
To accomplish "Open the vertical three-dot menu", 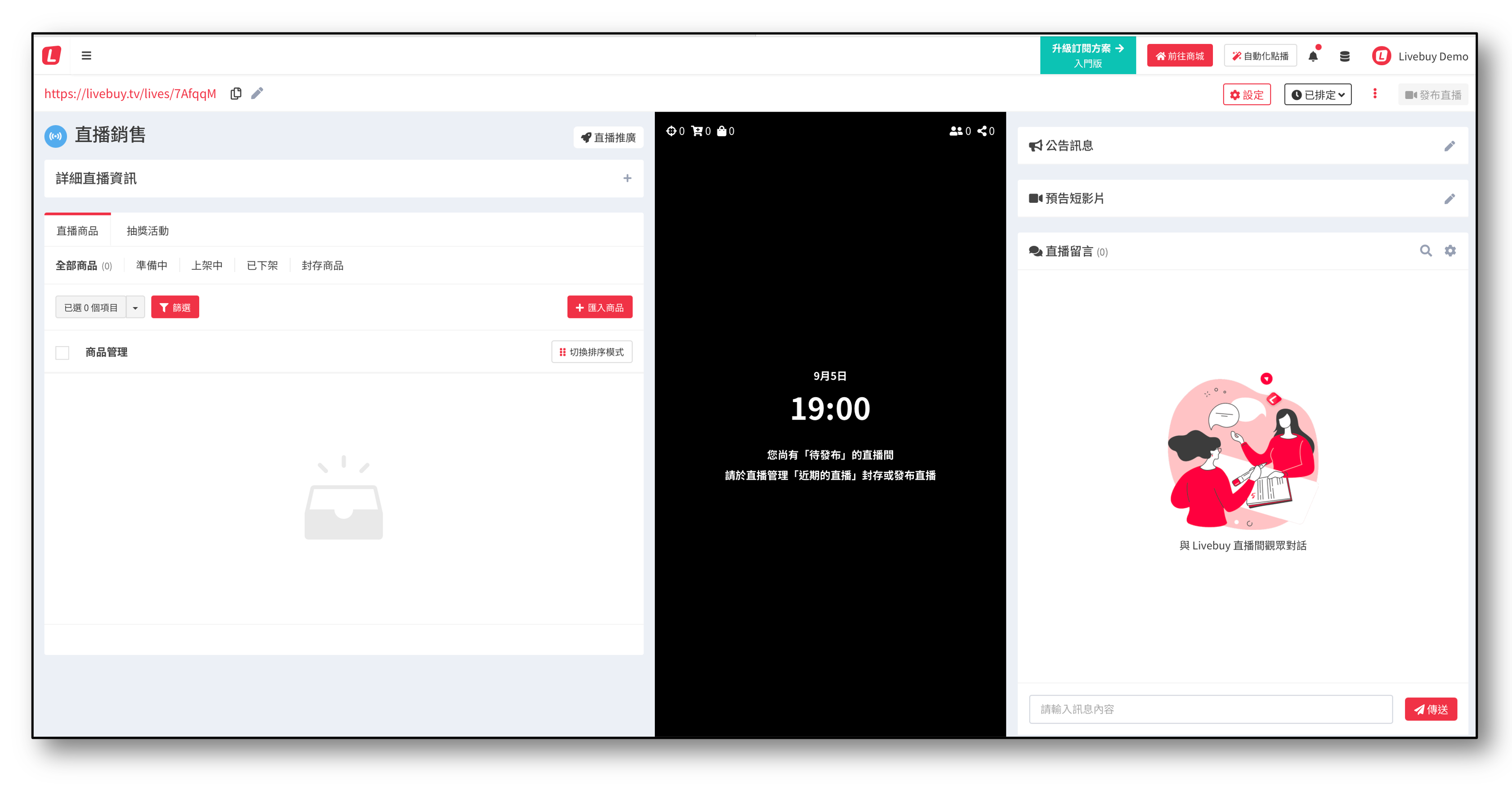I will pos(1375,94).
